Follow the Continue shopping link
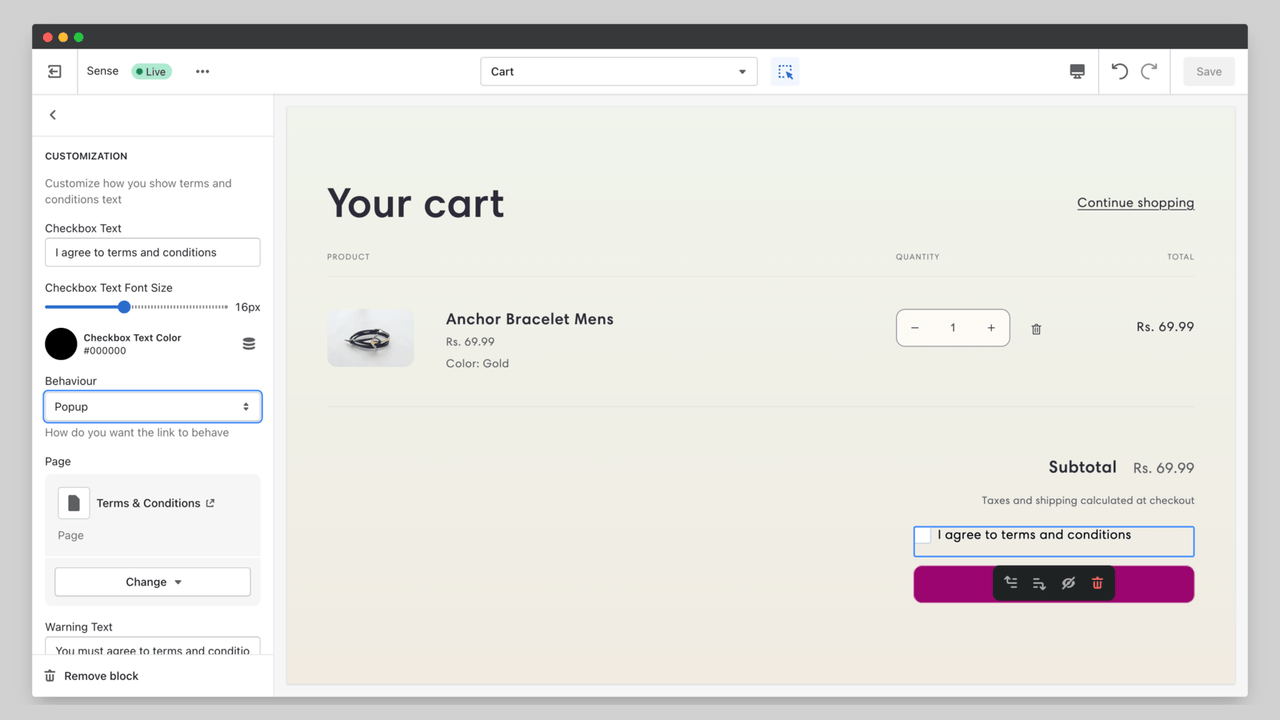 1135,203
